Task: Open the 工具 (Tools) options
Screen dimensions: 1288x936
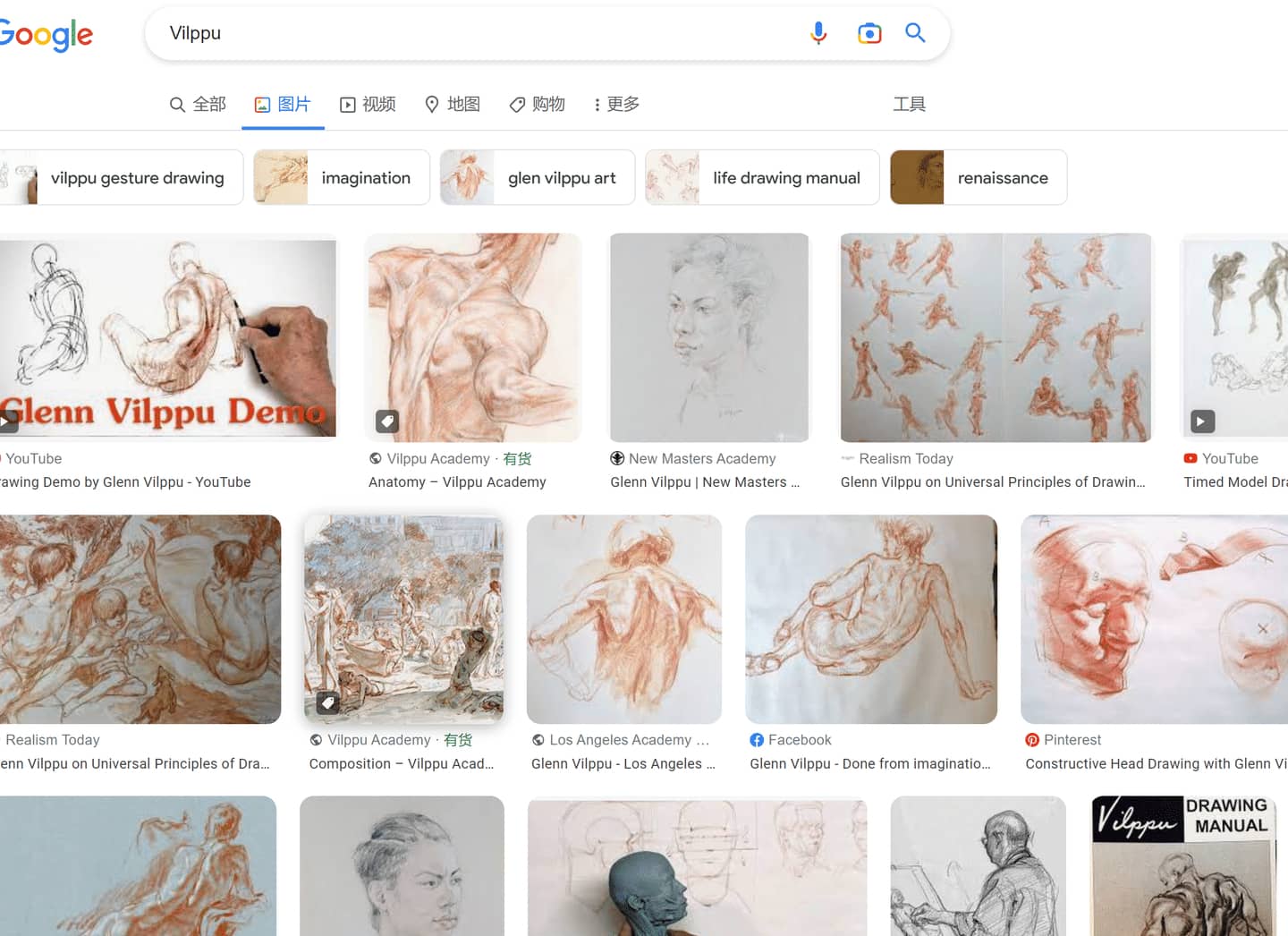Action: [x=910, y=105]
